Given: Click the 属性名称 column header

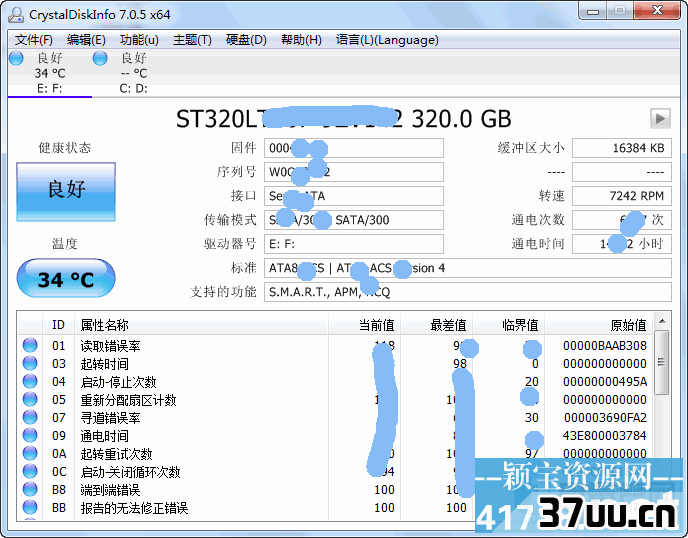Looking at the screenshot, I should tap(201, 325).
